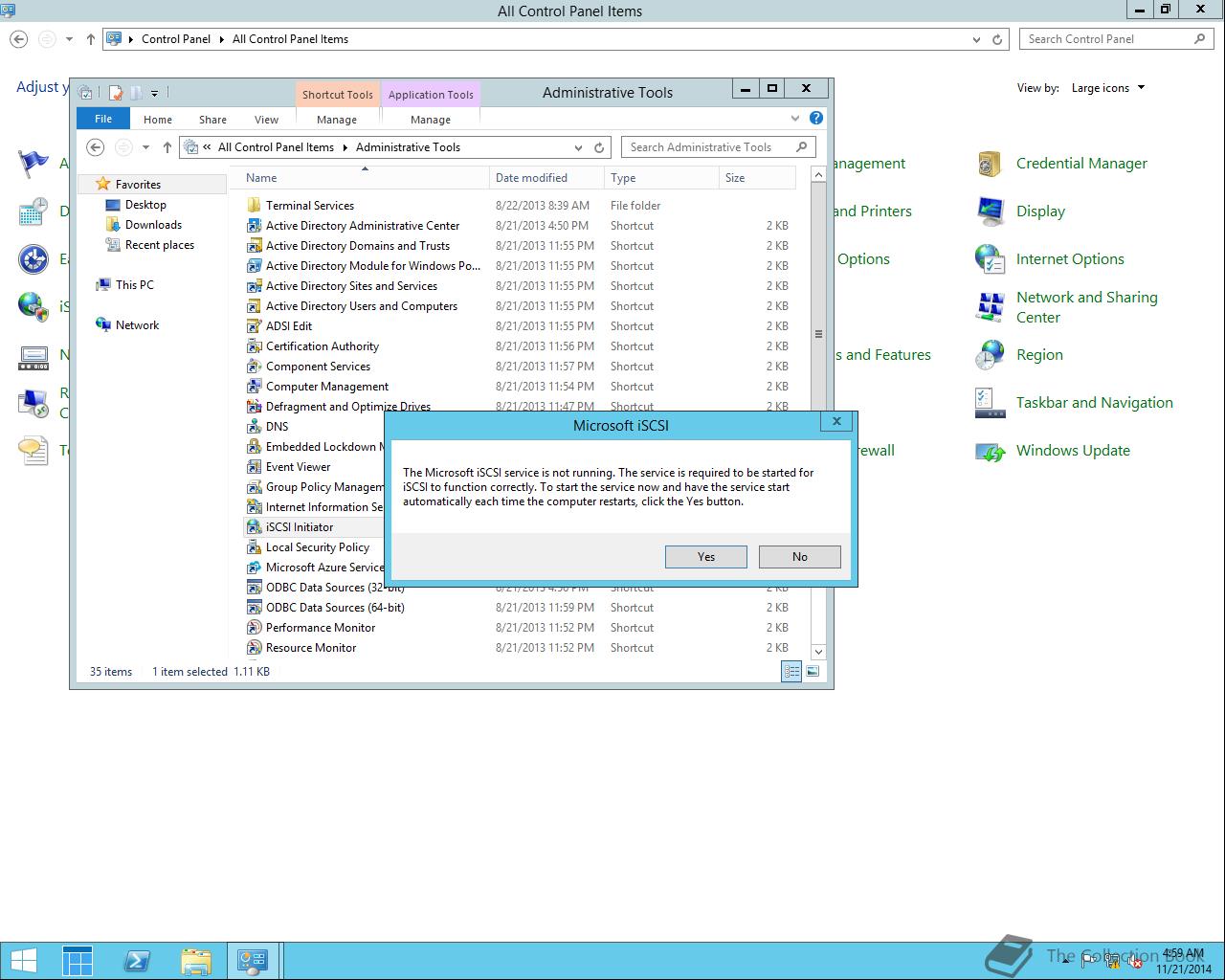Open Manage tab under Shortcut Tools
This screenshot has width=1225, height=980.
(x=337, y=120)
